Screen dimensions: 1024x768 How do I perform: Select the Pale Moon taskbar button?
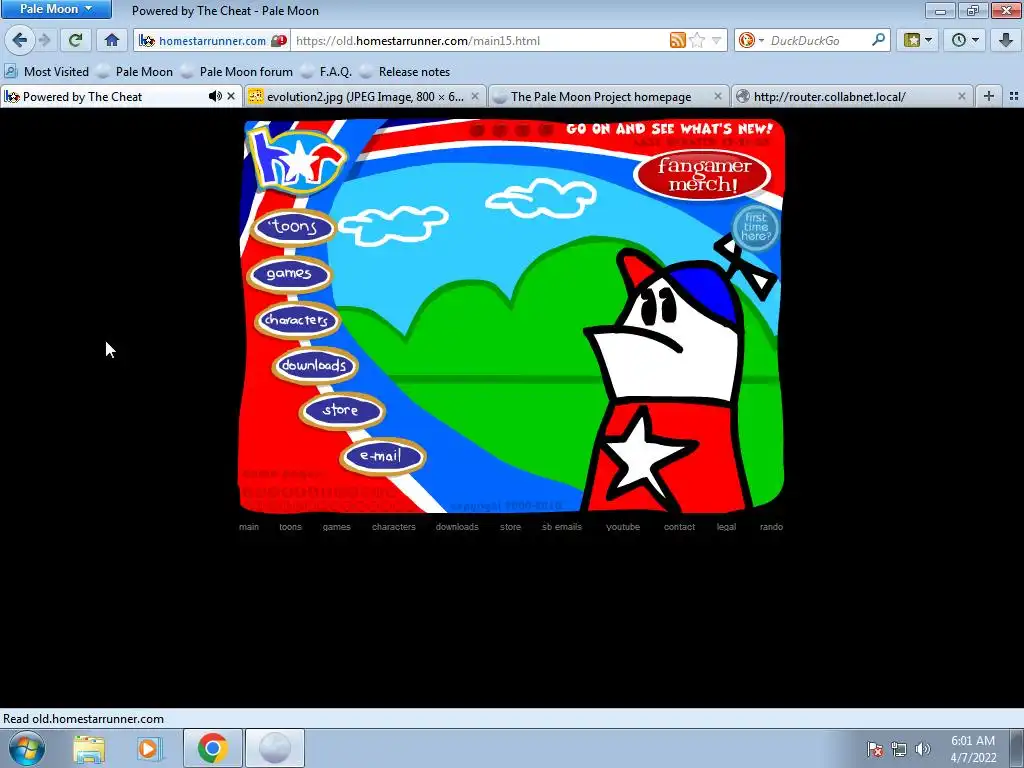point(275,748)
